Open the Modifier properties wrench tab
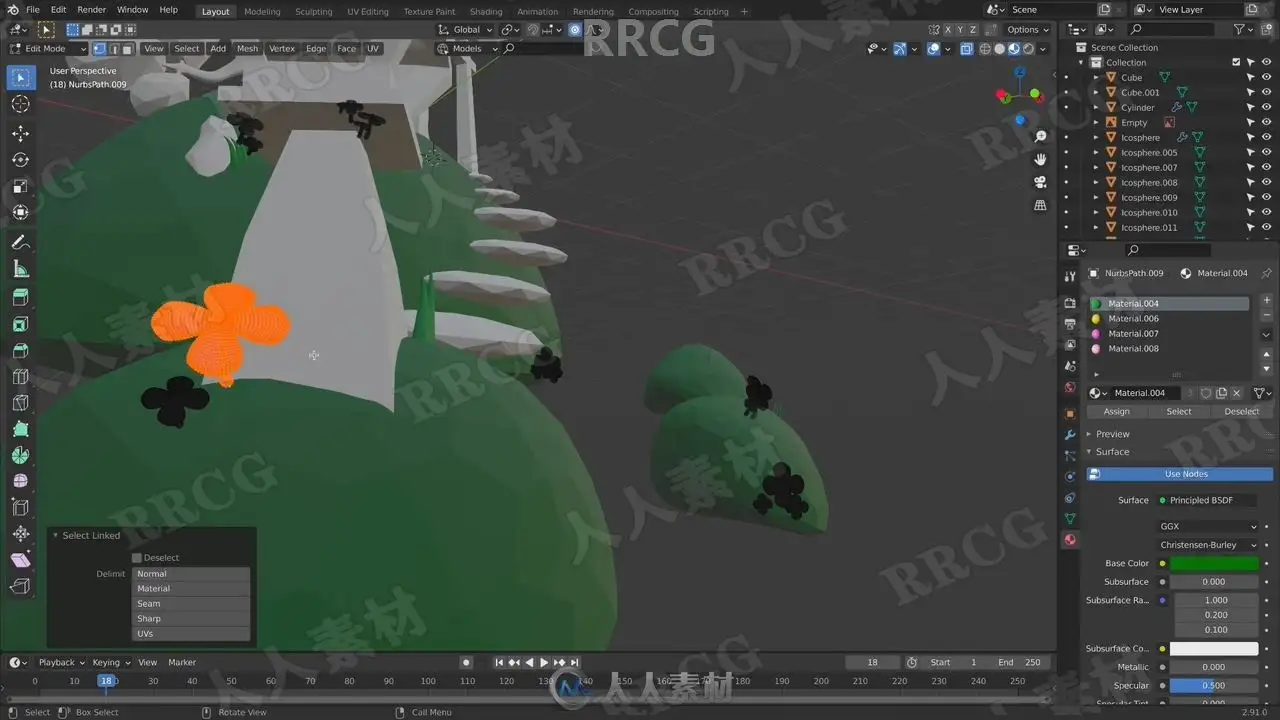Image resolution: width=1280 pixels, height=720 pixels. pyautogui.click(x=1070, y=435)
